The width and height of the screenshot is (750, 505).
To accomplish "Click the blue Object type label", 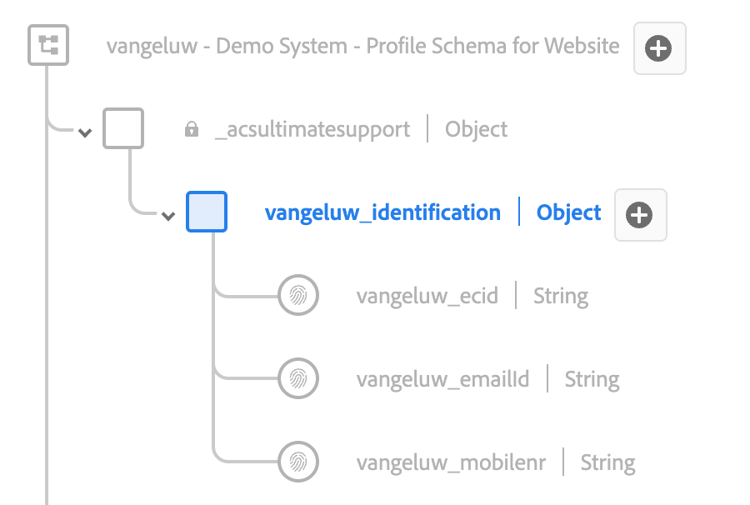I will [569, 212].
